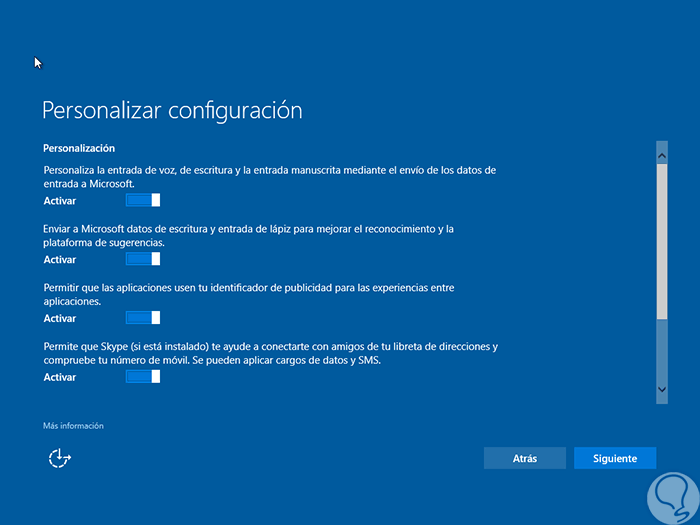Disable the voice input personalization toggle

(143, 201)
